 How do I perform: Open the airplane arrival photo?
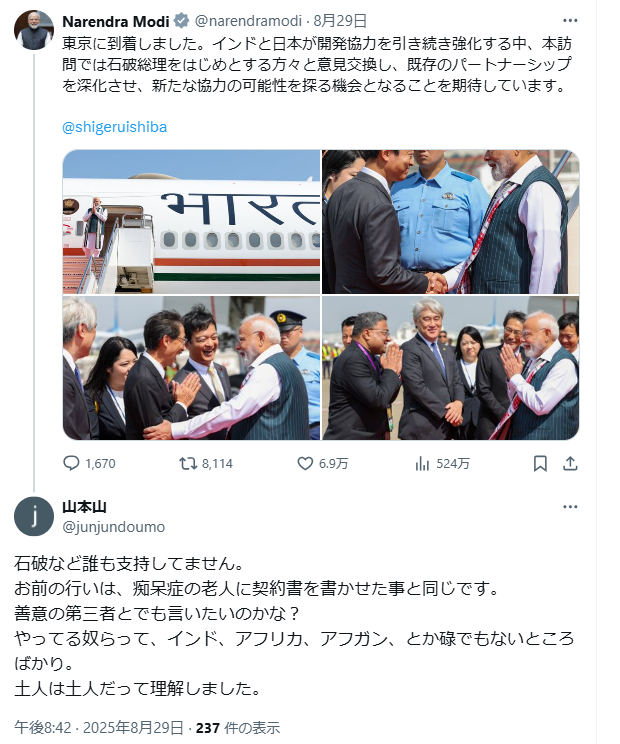192,222
